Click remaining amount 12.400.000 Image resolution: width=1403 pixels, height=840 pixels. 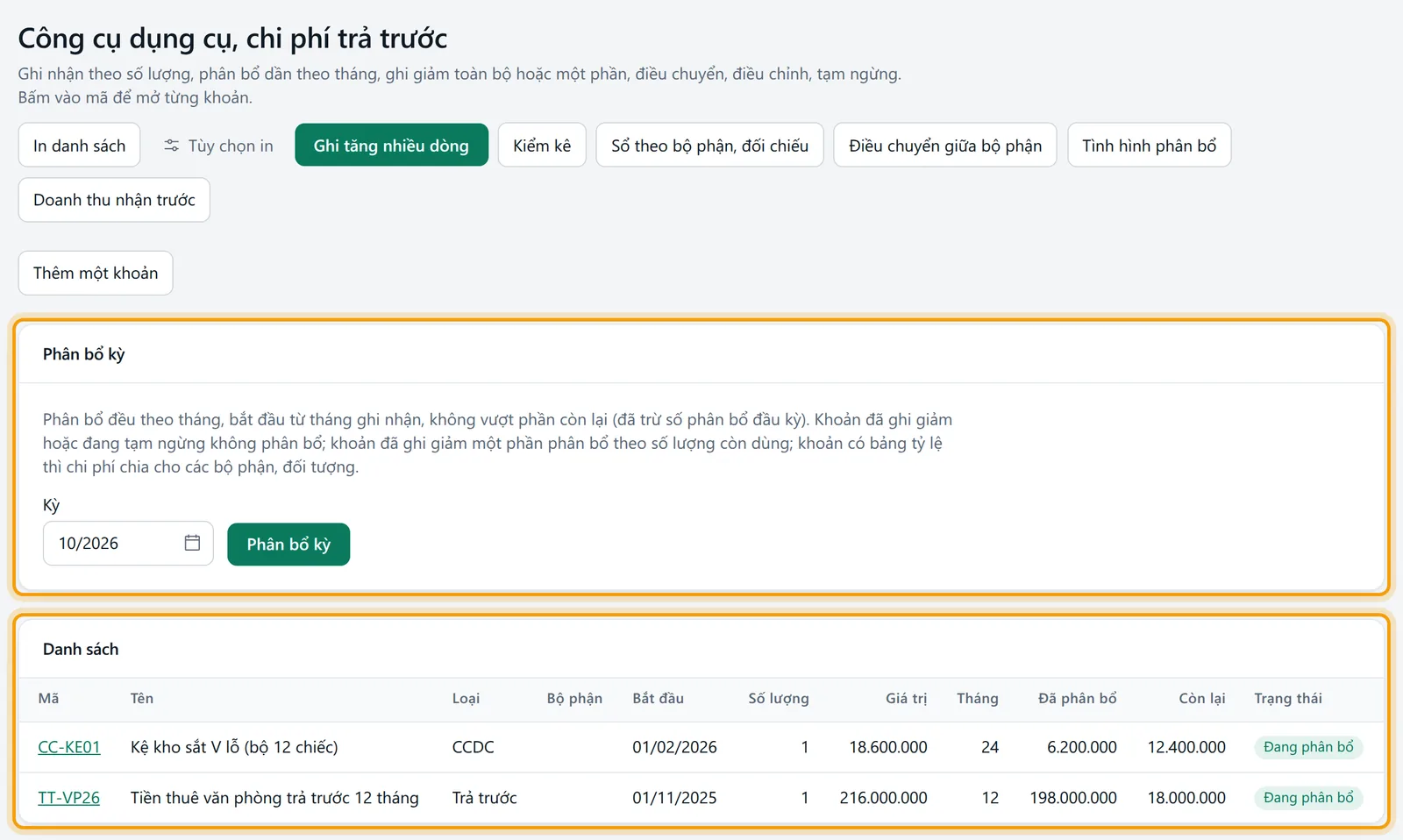click(1186, 747)
